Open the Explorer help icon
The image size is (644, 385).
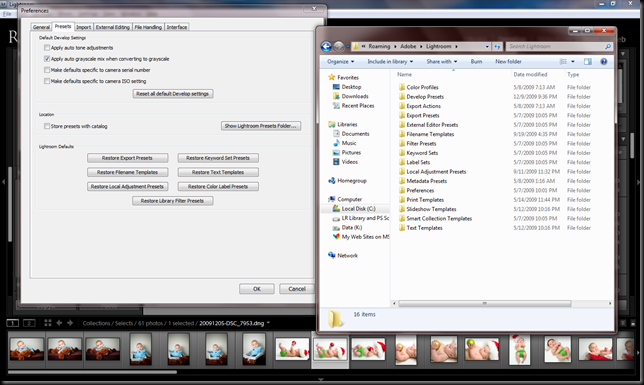point(604,62)
